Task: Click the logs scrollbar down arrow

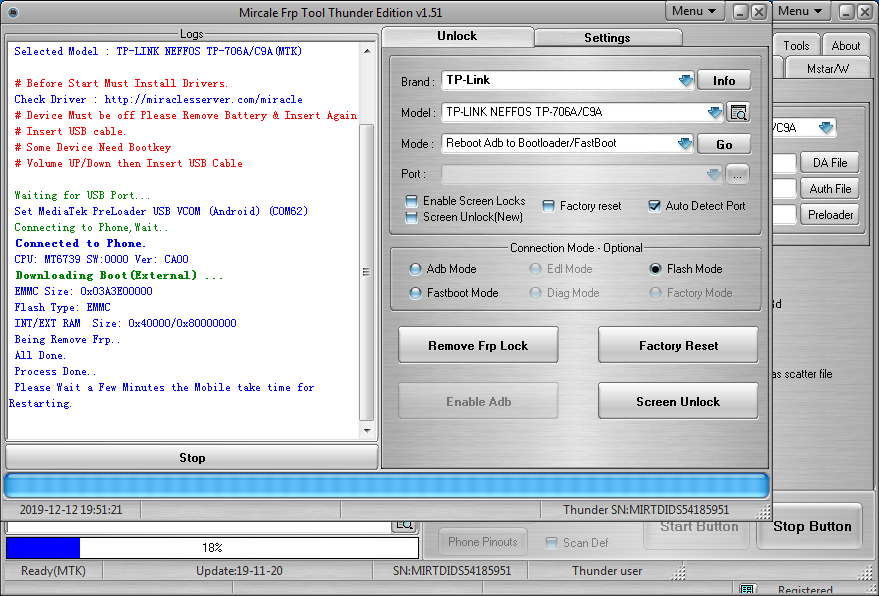Action: [367, 431]
